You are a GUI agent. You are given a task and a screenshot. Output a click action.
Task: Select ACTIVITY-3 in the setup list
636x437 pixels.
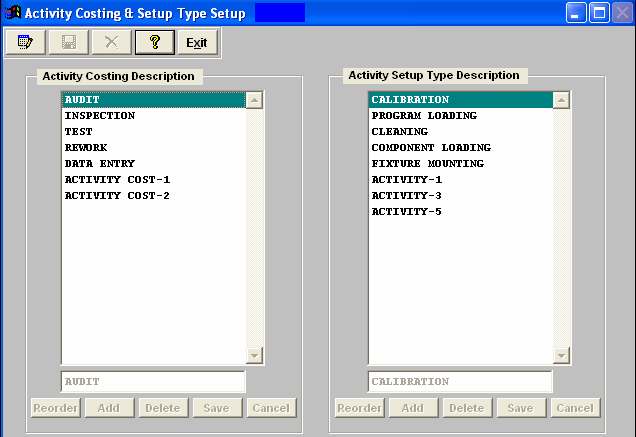[461, 196]
